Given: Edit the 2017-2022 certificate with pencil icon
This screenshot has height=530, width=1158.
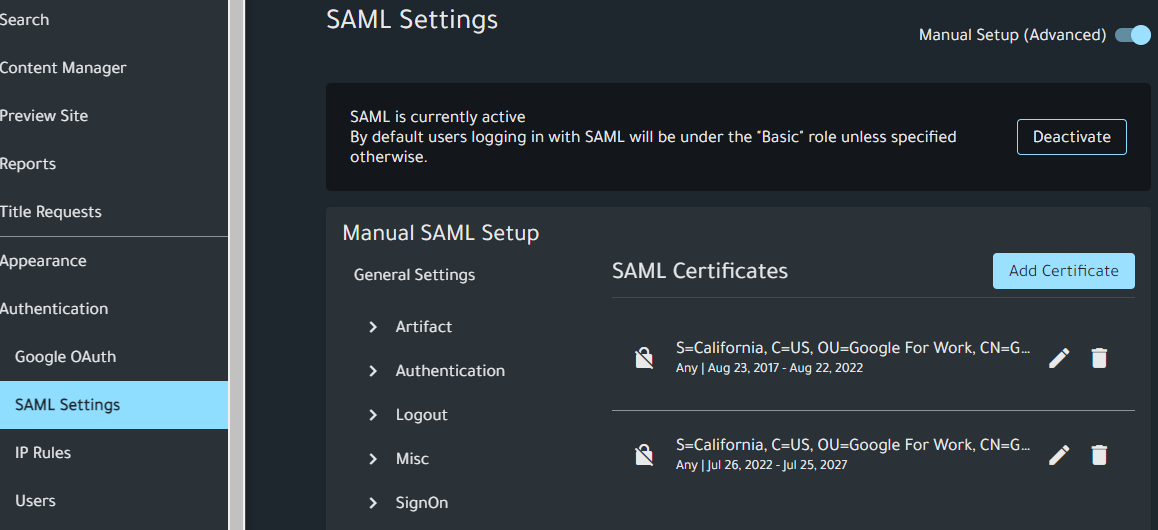Looking at the screenshot, I should [x=1059, y=358].
